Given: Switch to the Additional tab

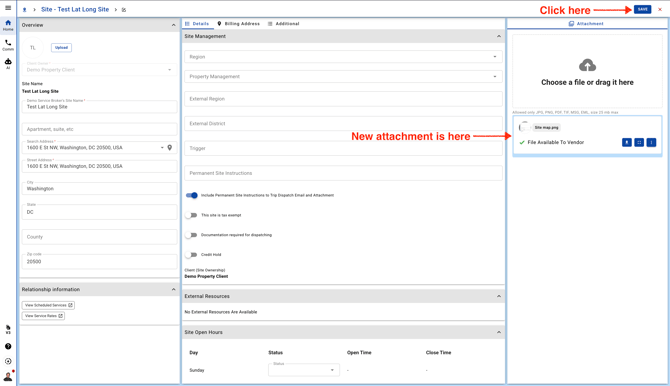Looking at the screenshot, I should (x=283, y=24).
